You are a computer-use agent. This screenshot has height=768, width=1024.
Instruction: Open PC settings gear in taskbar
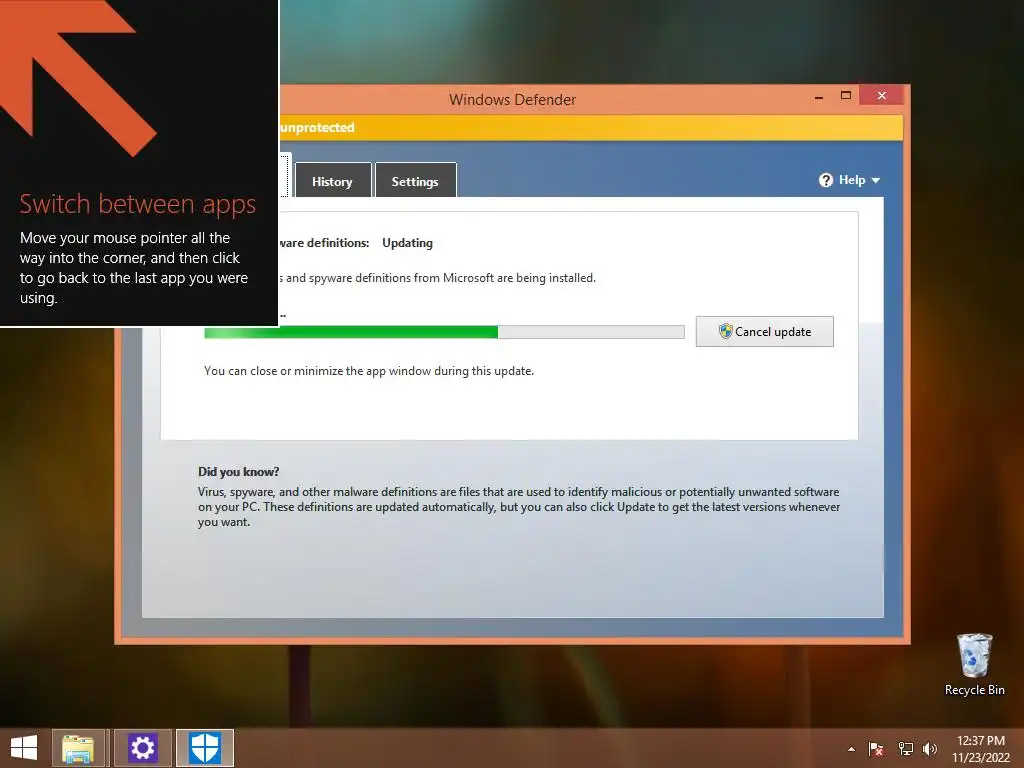click(142, 748)
